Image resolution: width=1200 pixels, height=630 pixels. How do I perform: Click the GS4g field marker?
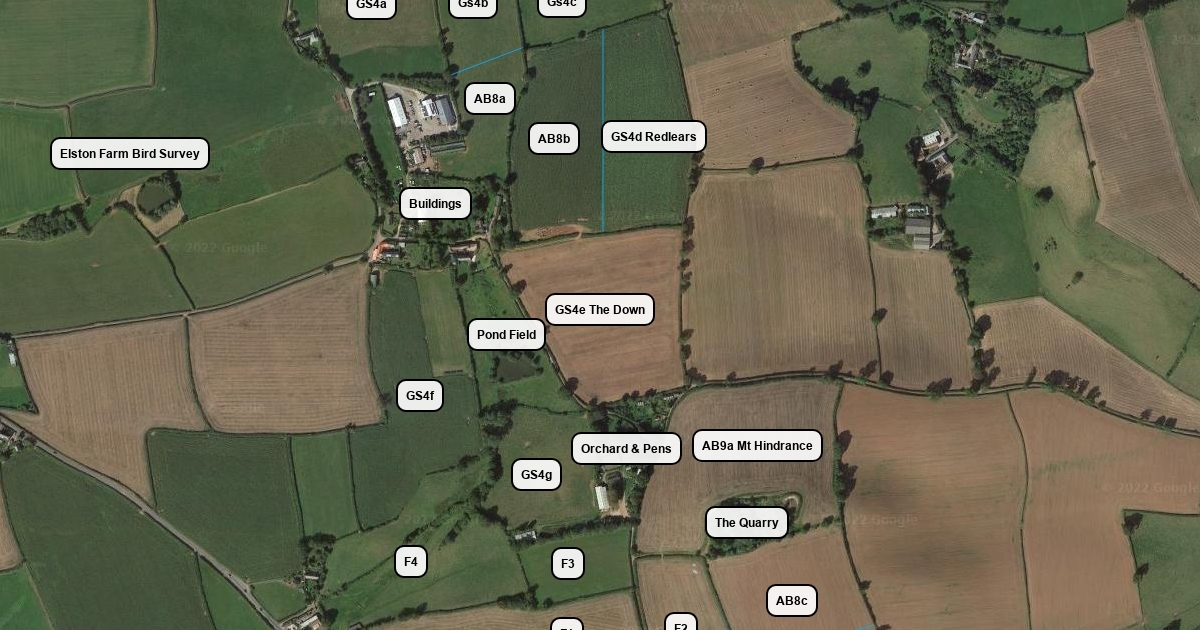(537, 475)
